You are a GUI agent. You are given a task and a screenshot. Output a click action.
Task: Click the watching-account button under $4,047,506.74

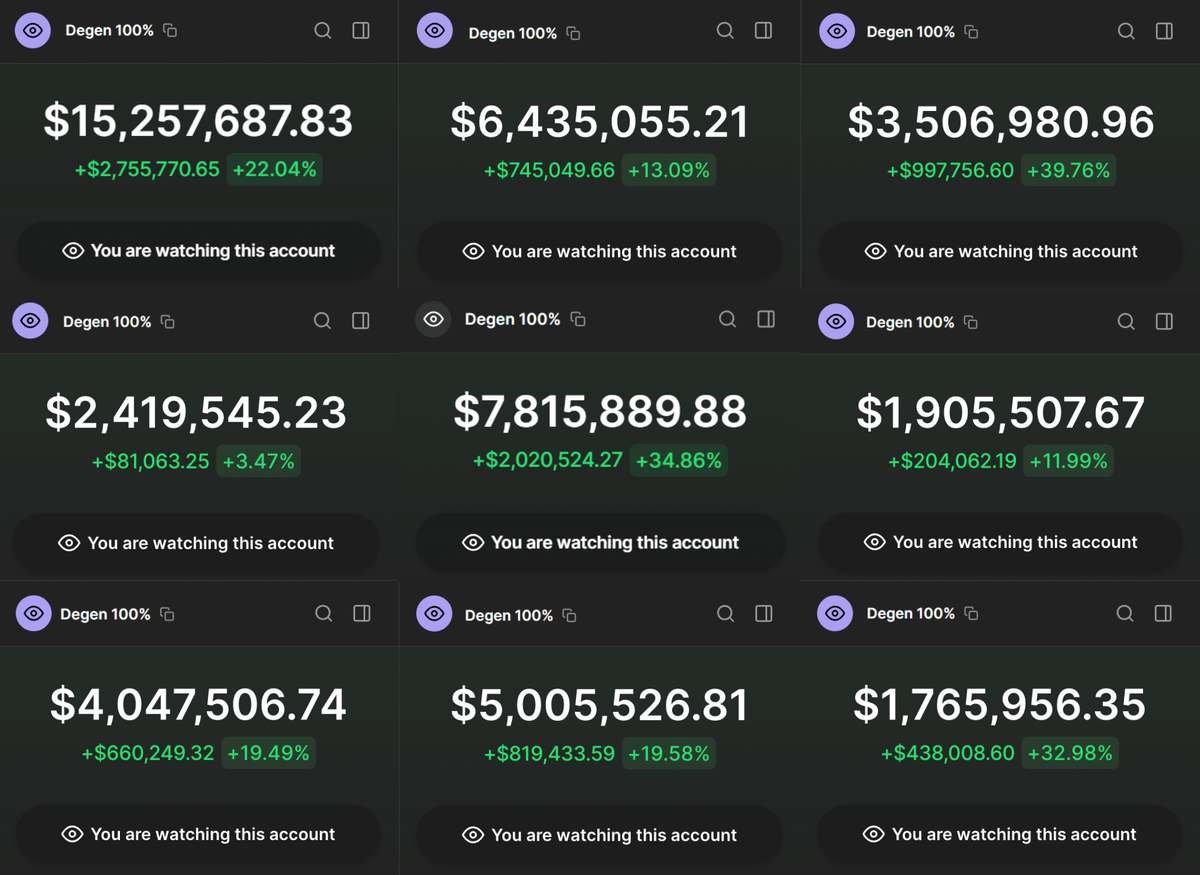pyautogui.click(x=198, y=834)
